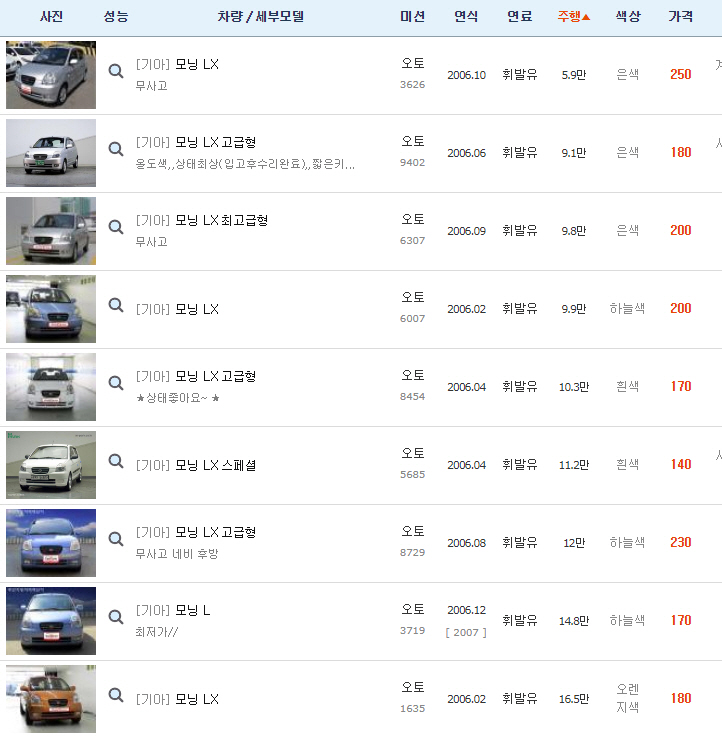Click the ★상태좋아요~★ description

point(177,398)
